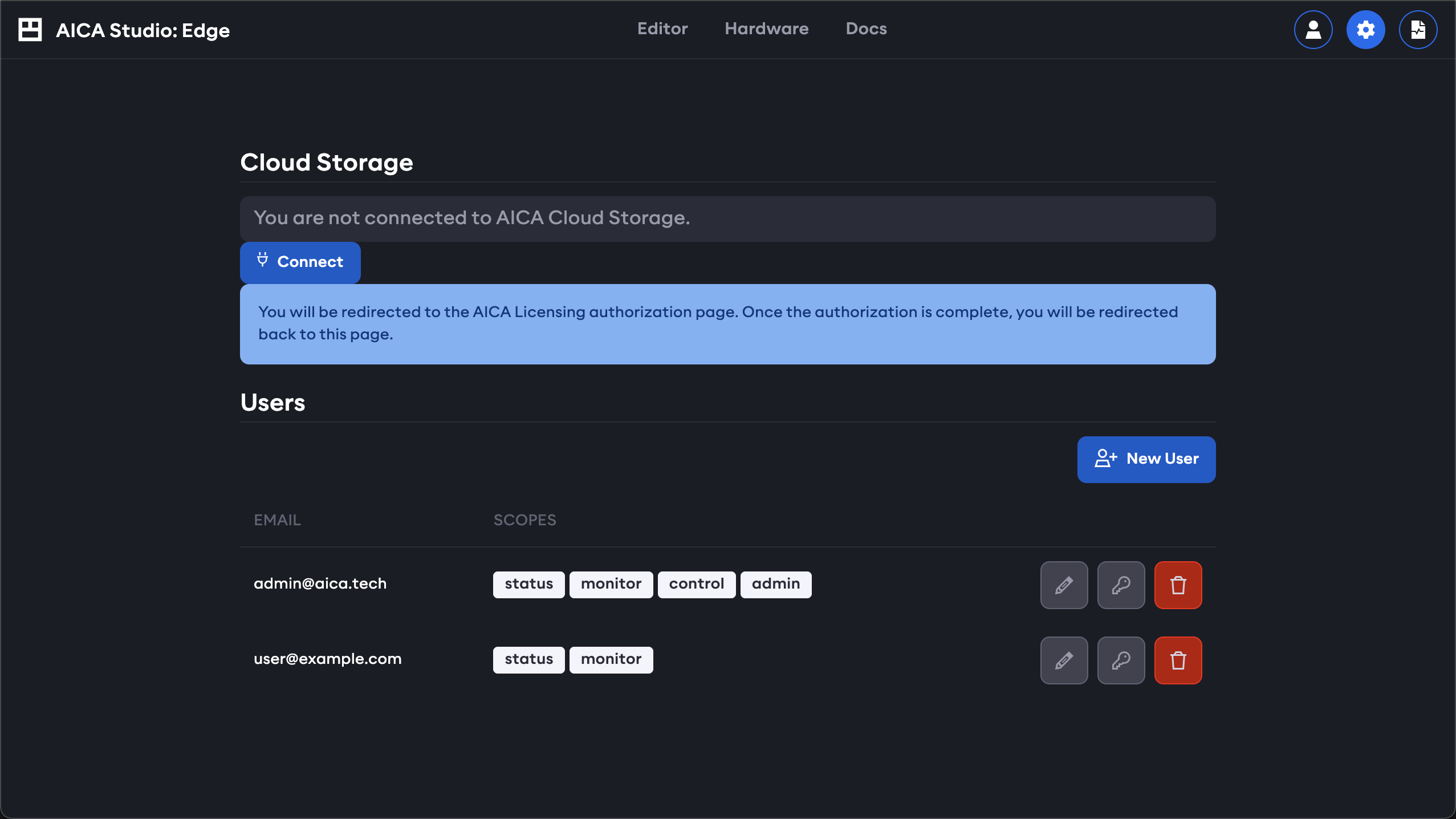Click monitor scope badge for admin@aica.tech
Image resolution: width=1456 pixels, height=819 pixels.
point(611,585)
